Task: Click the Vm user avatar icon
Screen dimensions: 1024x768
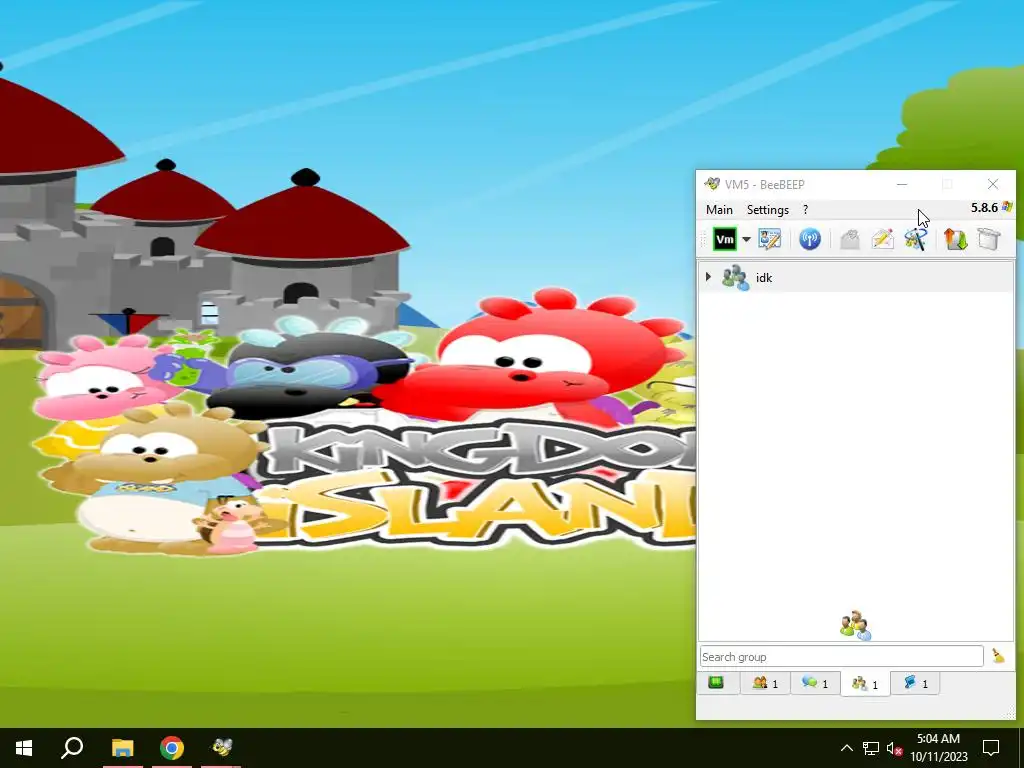Action: click(x=724, y=239)
